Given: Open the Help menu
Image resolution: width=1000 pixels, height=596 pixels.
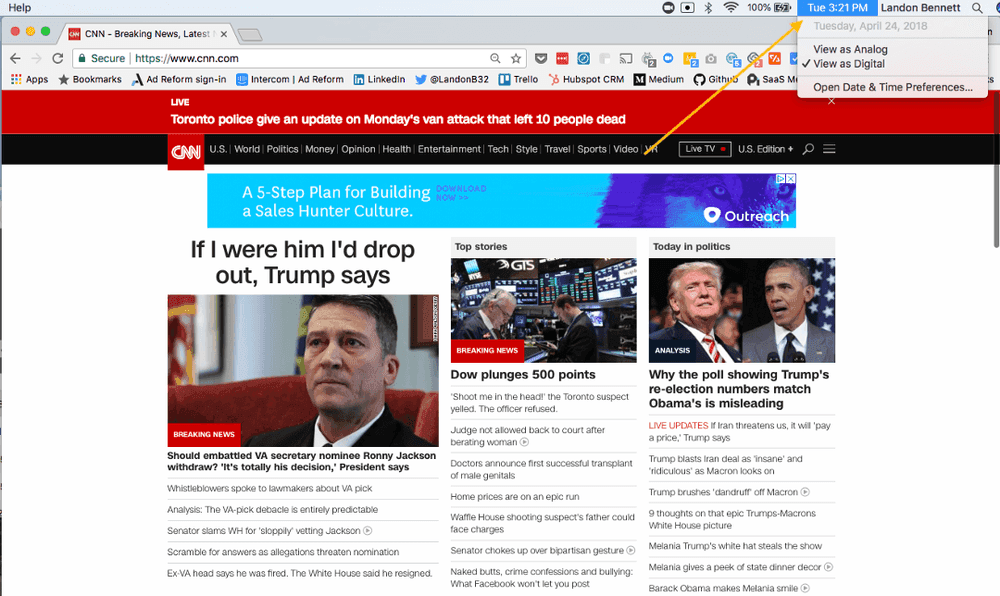Looking at the screenshot, I should 19,8.
